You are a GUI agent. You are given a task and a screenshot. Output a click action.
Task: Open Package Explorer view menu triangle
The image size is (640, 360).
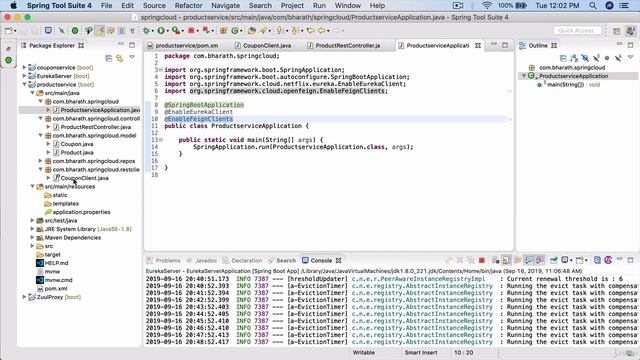tap(132, 57)
